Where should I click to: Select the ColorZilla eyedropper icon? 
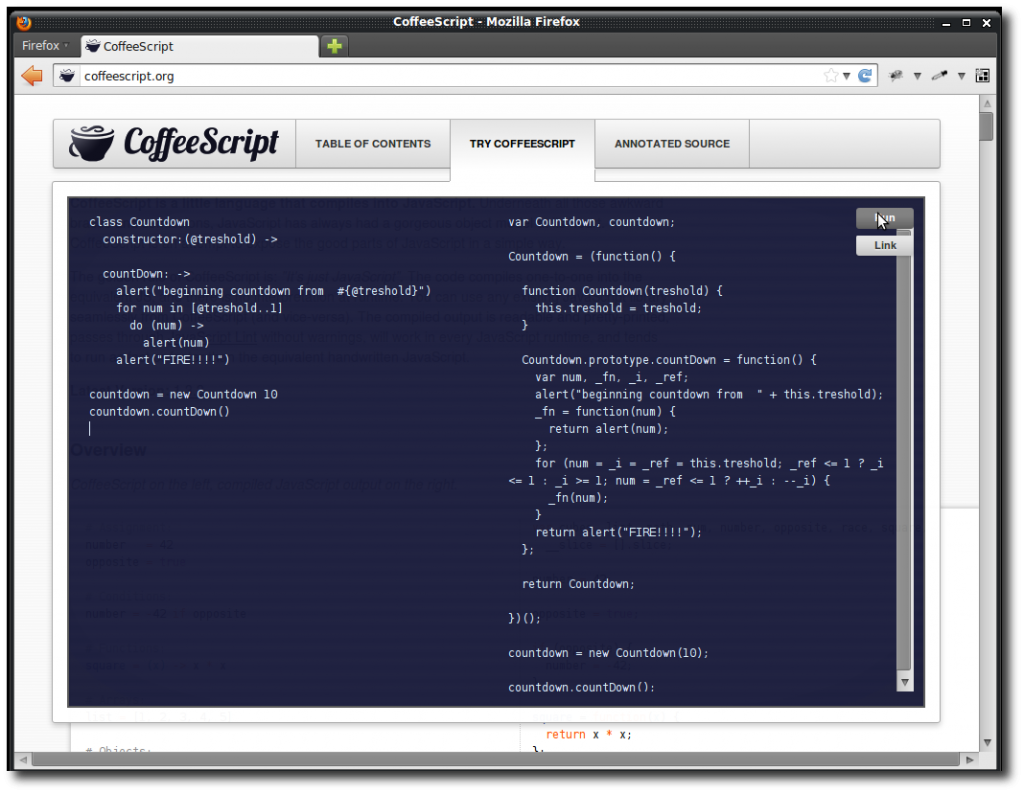(939, 75)
